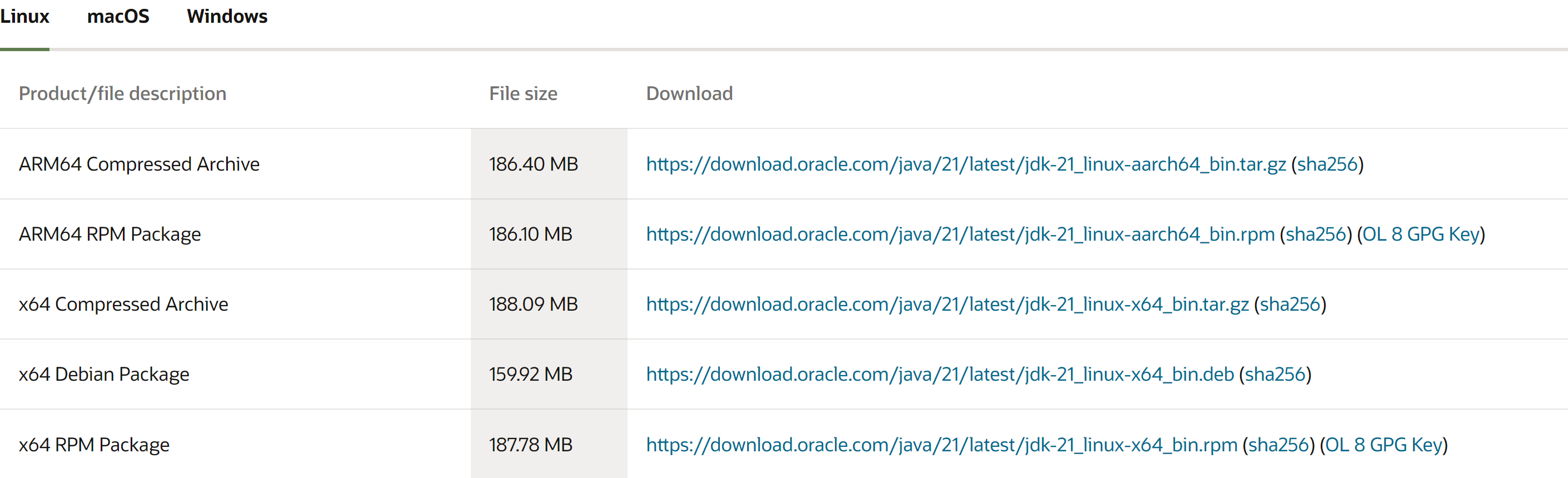Image resolution: width=1568 pixels, height=478 pixels.
Task: Click the 159.92 MB file size cell
Action: [549, 374]
